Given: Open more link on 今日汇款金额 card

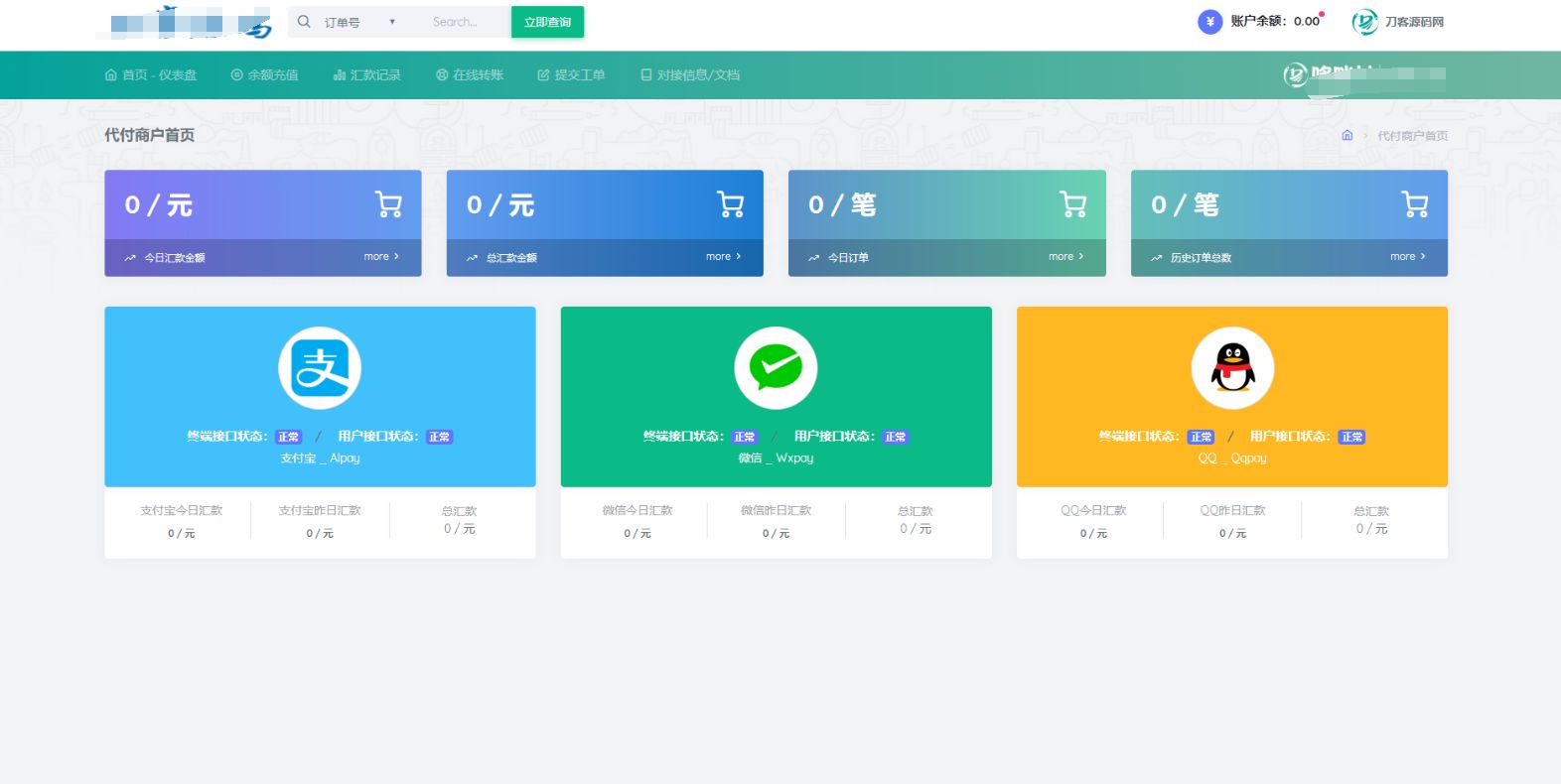Looking at the screenshot, I should pos(381,256).
